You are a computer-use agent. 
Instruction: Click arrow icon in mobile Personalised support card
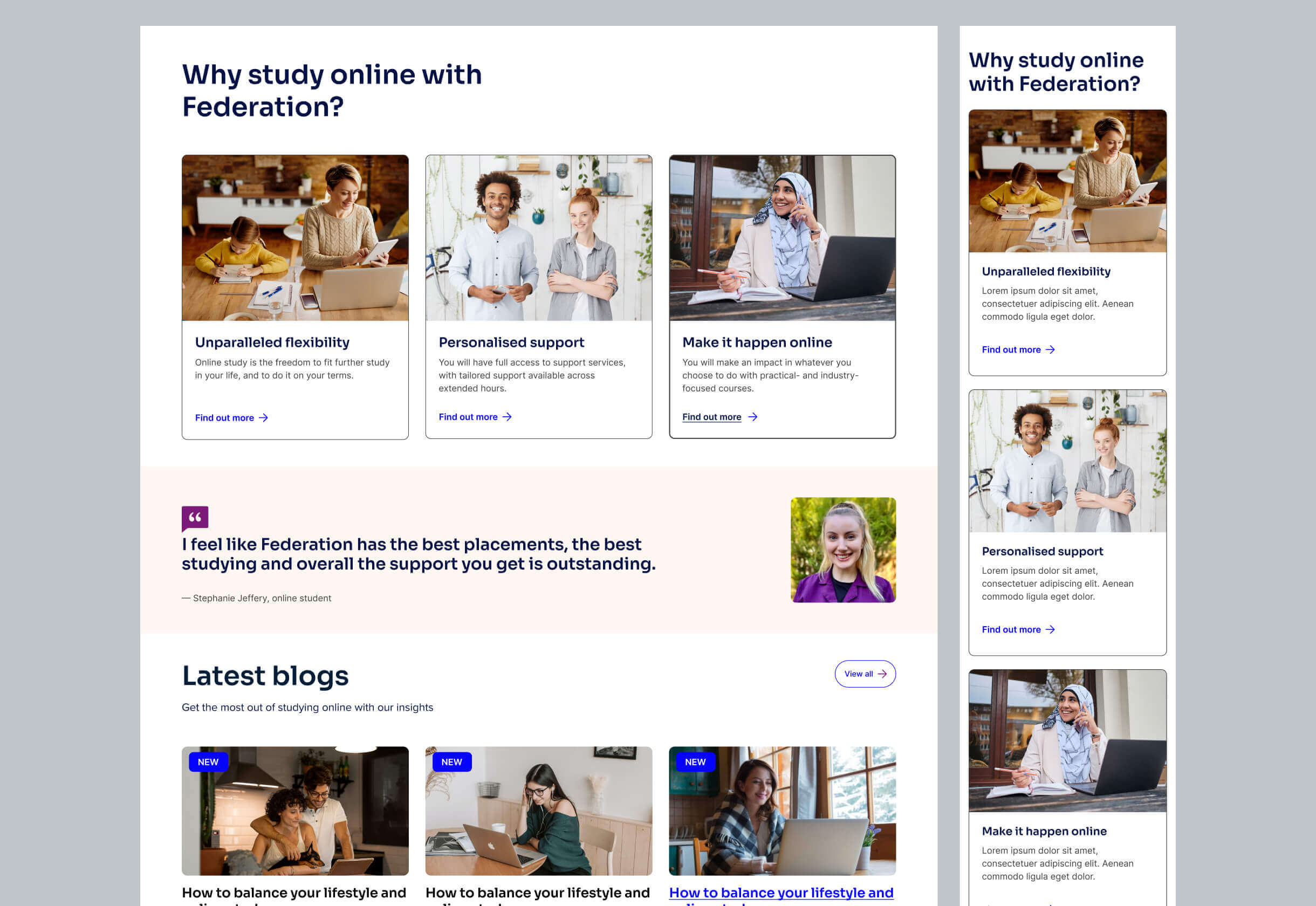pyautogui.click(x=1050, y=629)
